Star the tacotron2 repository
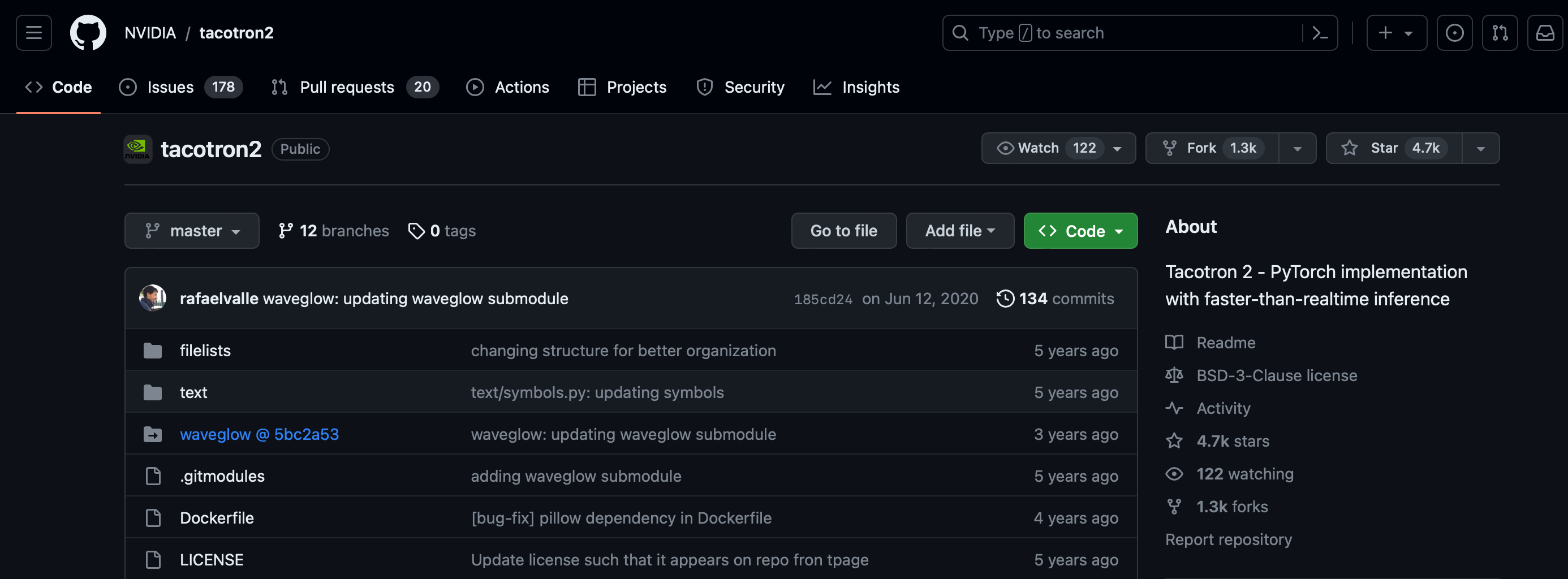The height and width of the screenshot is (579, 1568). pos(1393,148)
